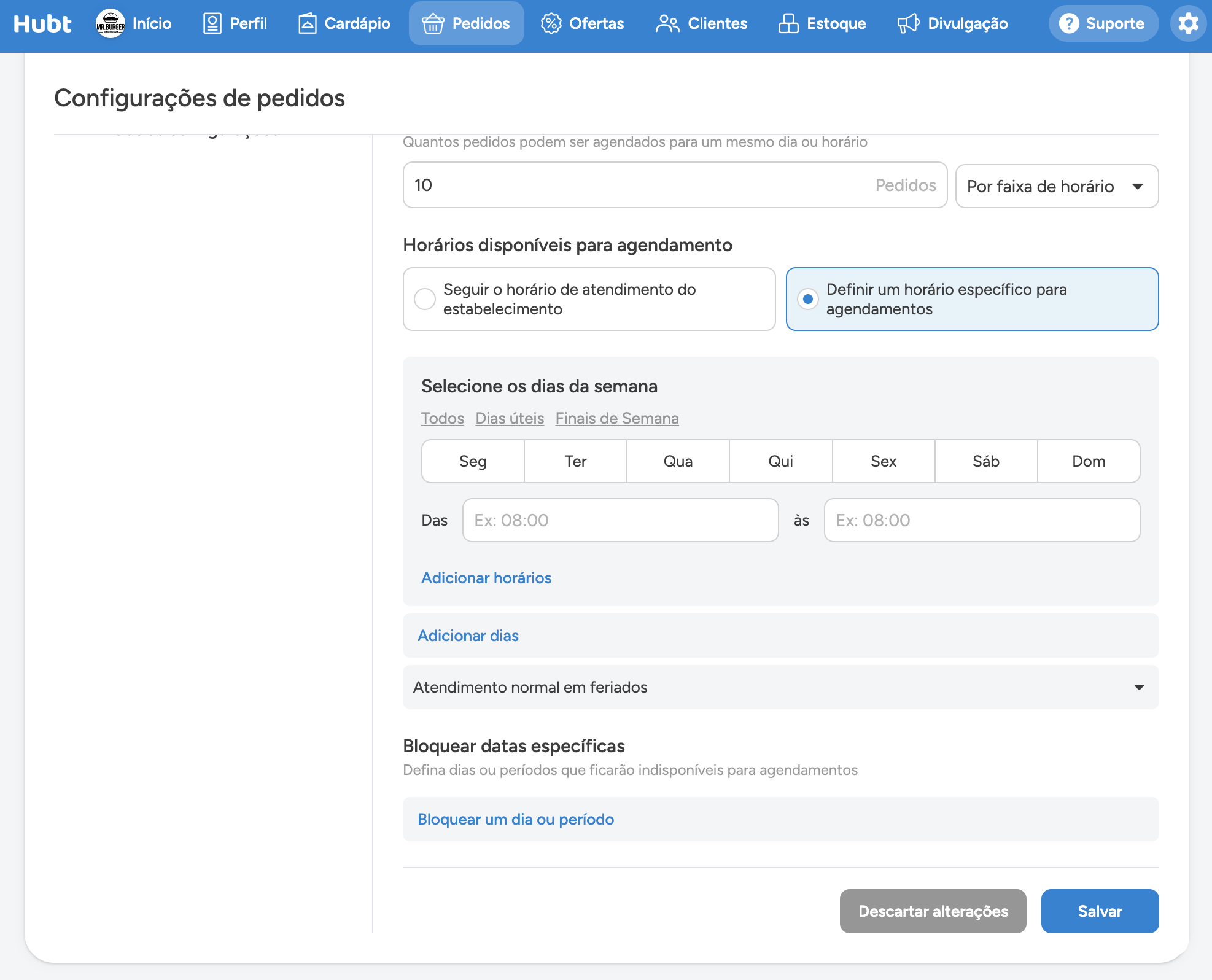Toggle the Dom weekday button
This screenshot has width=1212, height=980.
pyautogui.click(x=1089, y=461)
